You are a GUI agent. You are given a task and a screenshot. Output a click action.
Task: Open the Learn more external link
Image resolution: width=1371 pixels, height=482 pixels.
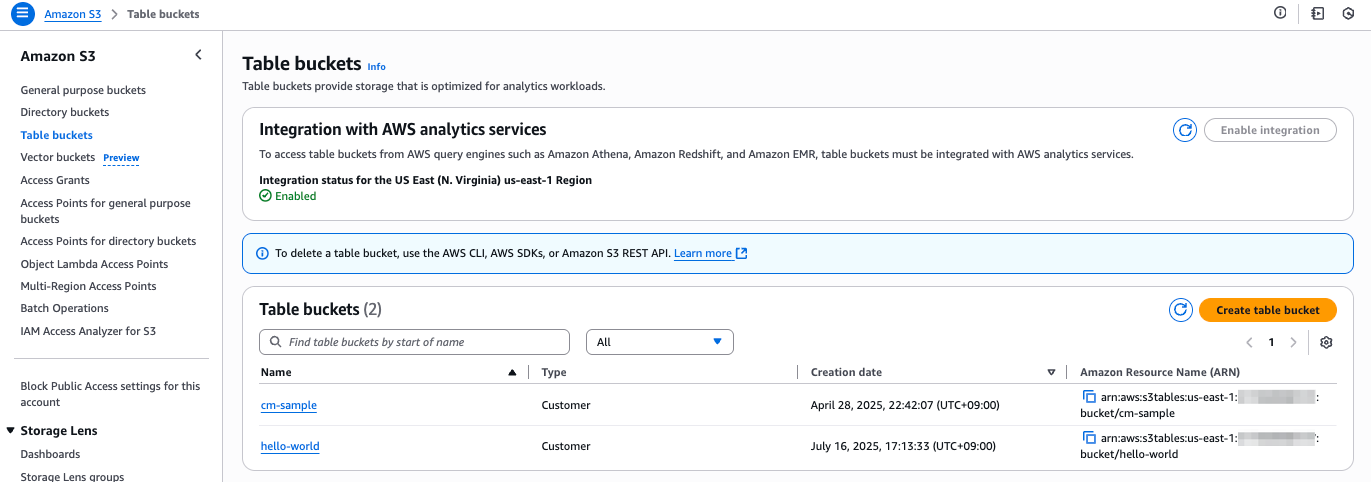coord(711,254)
